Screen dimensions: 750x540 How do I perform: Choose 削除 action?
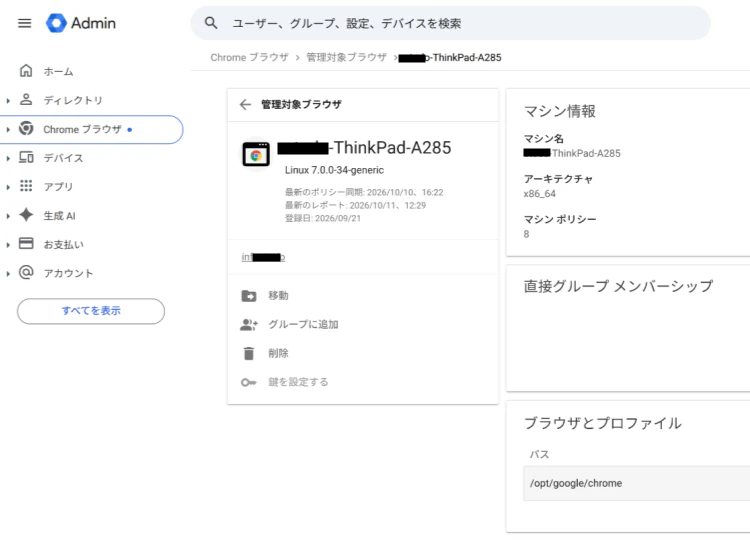(278, 353)
